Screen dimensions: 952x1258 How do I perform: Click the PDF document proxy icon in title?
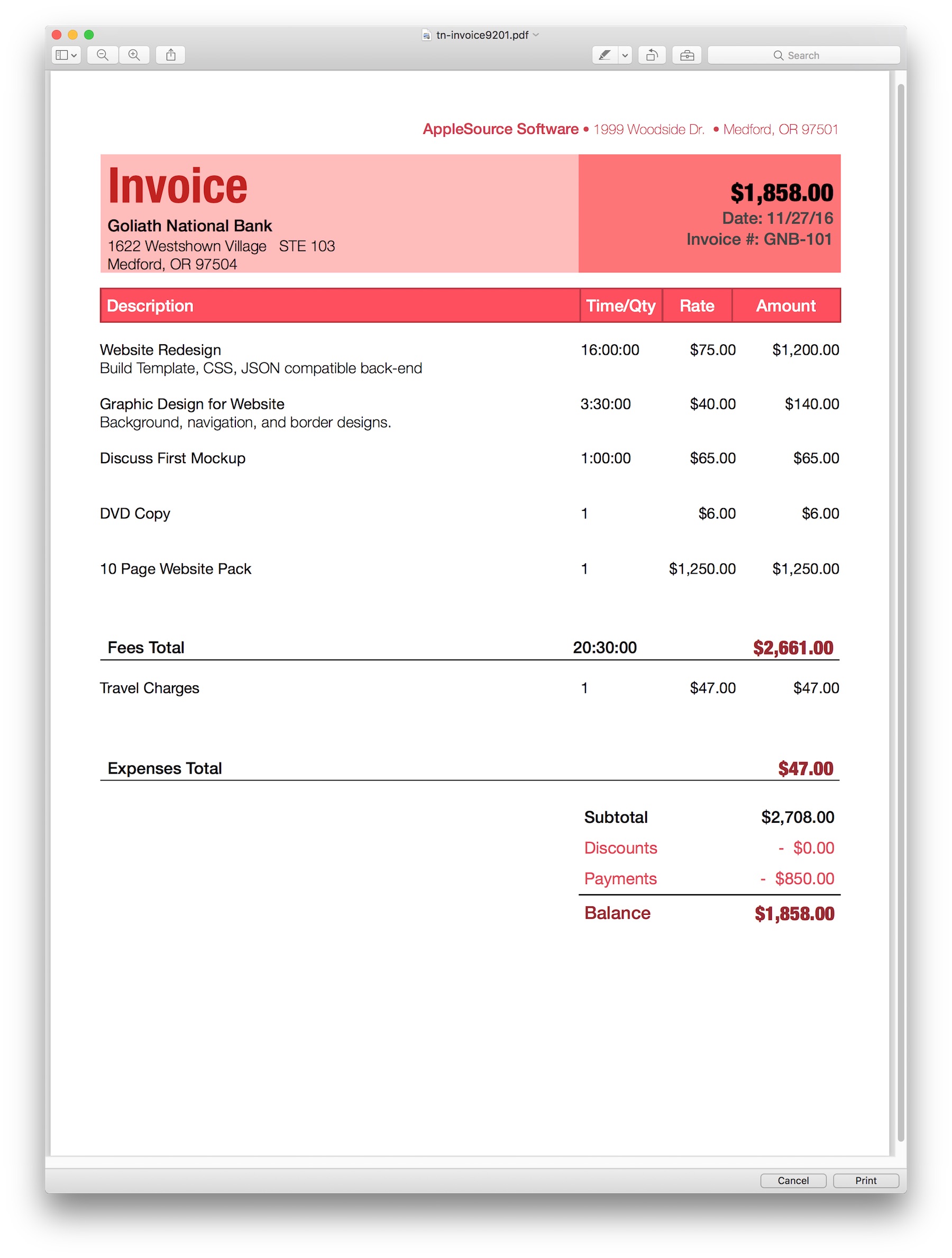point(426,35)
